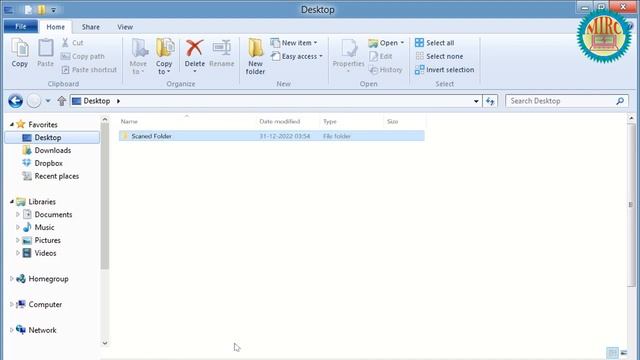Viewport: 640px width, 360px height.
Task: Open the New item dropdown
Action: (x=293, y=42)
